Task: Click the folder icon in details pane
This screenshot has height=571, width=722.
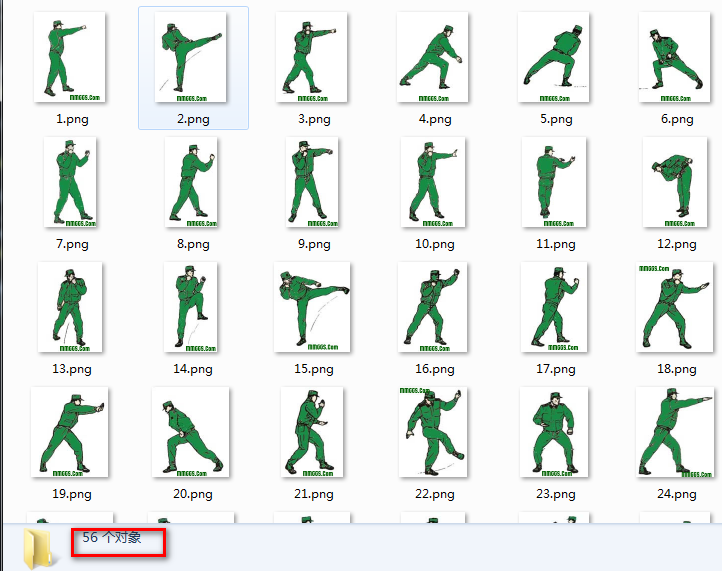Action: [x=39, y=549]
